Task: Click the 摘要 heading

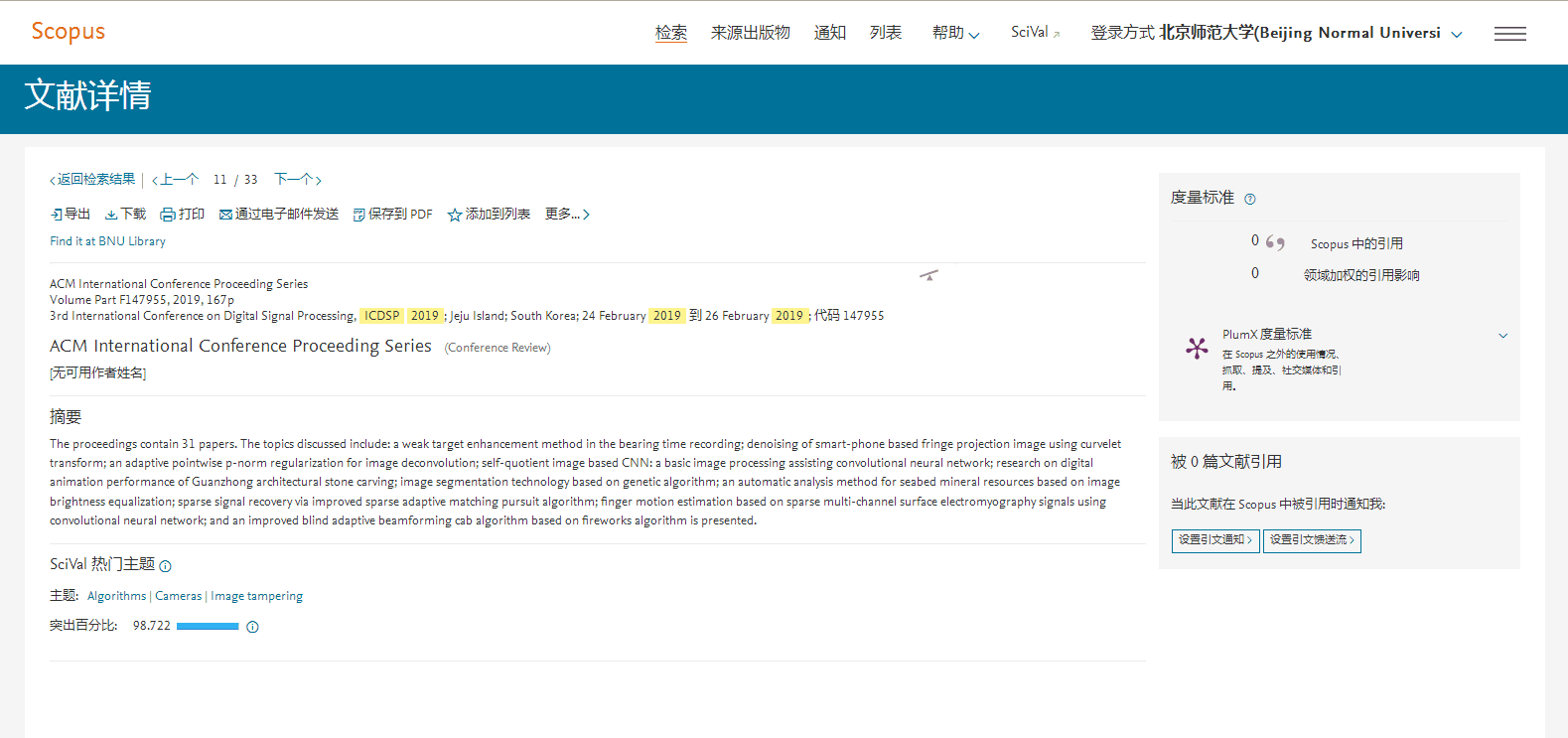Action: 66,417
